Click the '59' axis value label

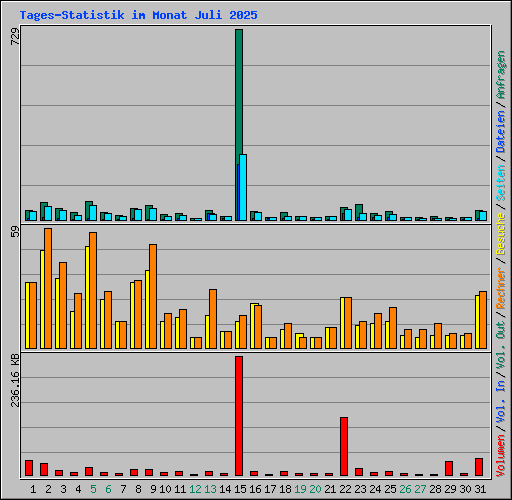coord(15,231)
